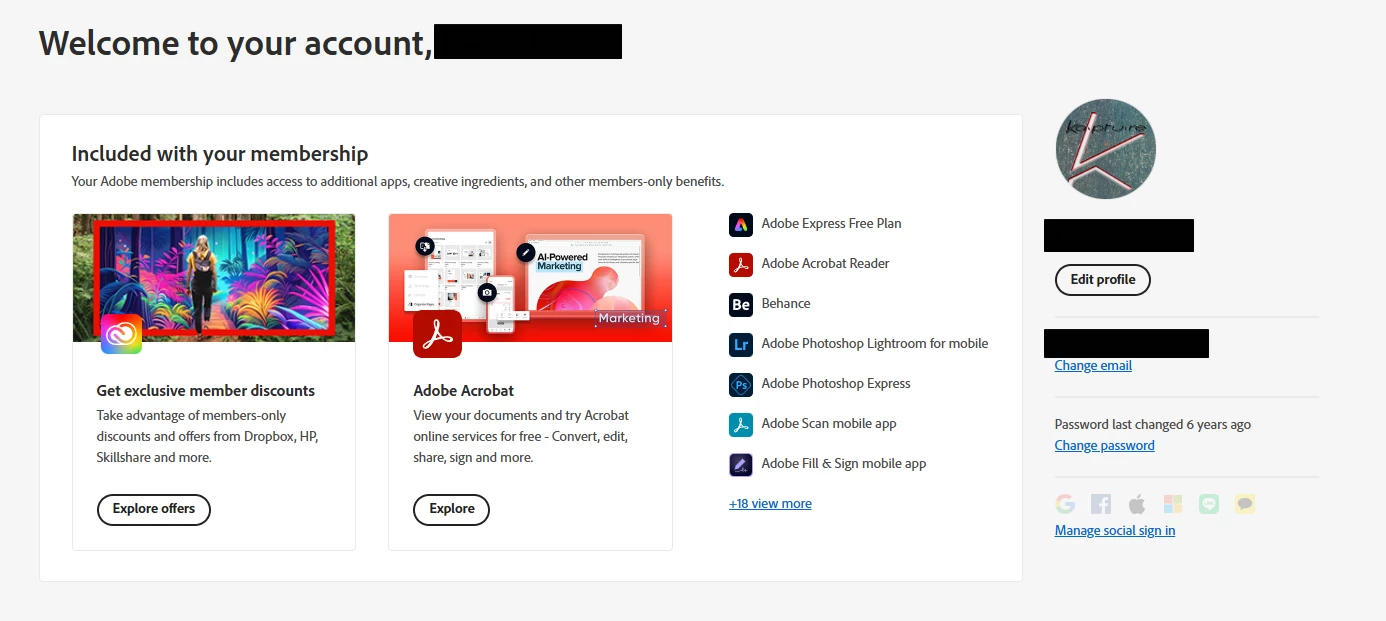This screenshot has height=621, width=1386.
Task: Click the Facebook social sign-in icon
Action: [x=1101, y=504]
